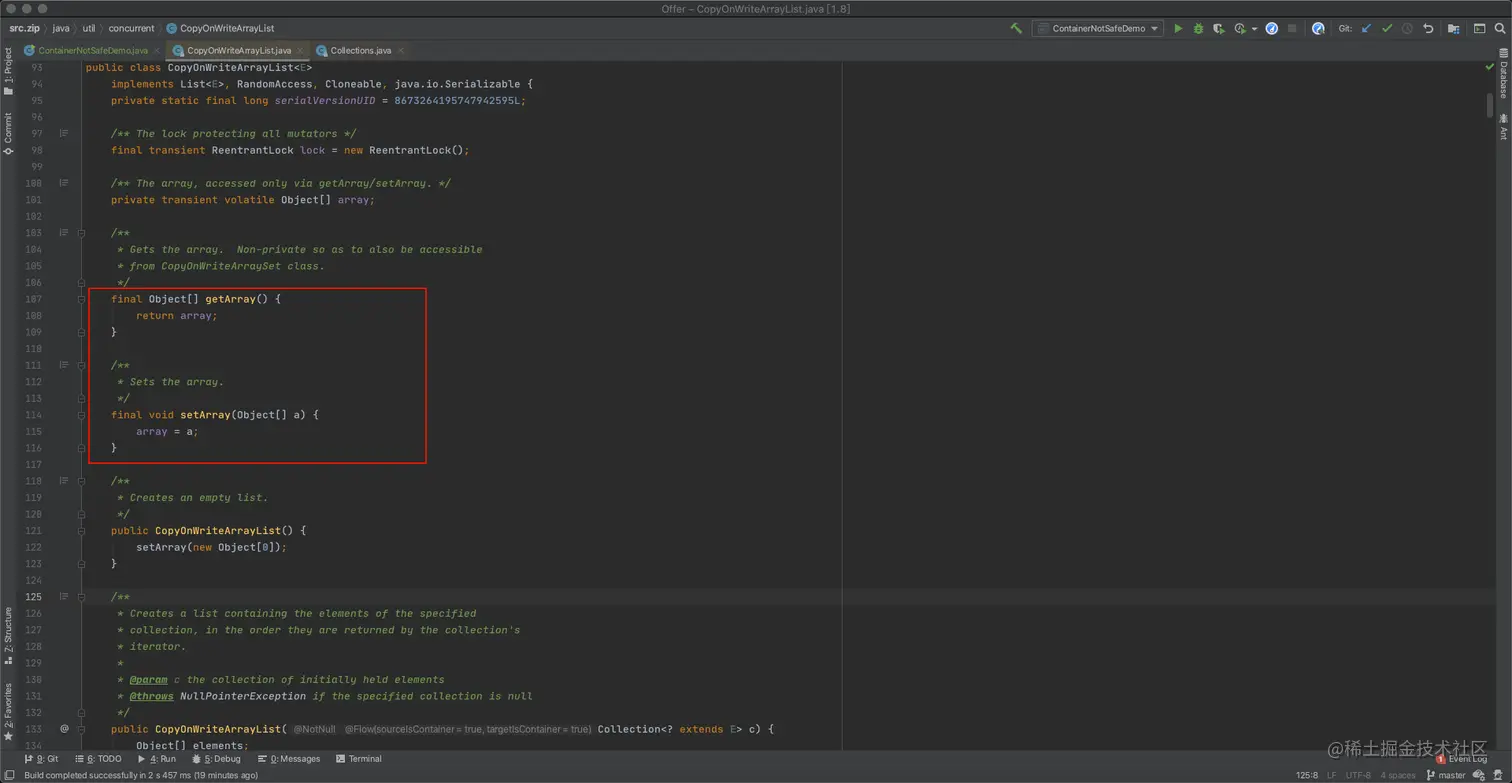The height and width of the screenshot is (783, 1512).
Task: Change the UTF-8 file encoding
Action: tap(1358, 775)
